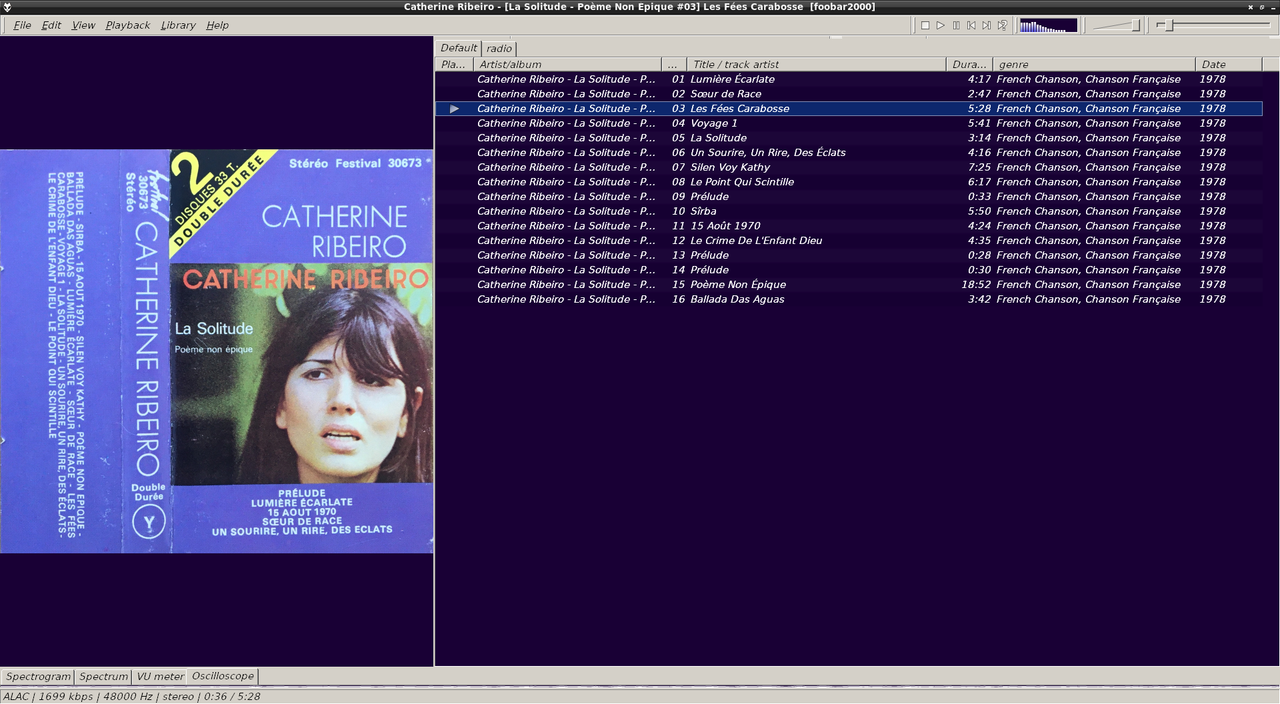Image resolution: width=1280 pixels, height=704 pixels.
Task: Open the window menu icon in title bar
Action: (8, 6)
